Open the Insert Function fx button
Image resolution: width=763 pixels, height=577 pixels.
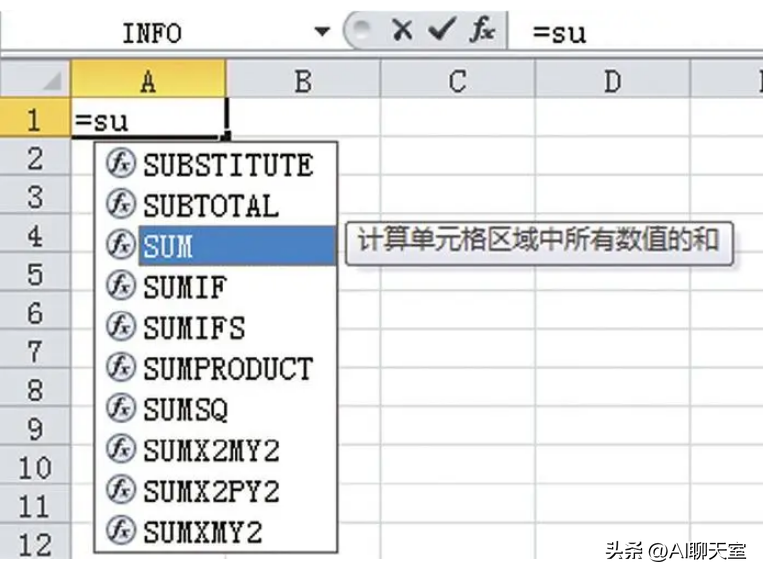coord(482,31)
